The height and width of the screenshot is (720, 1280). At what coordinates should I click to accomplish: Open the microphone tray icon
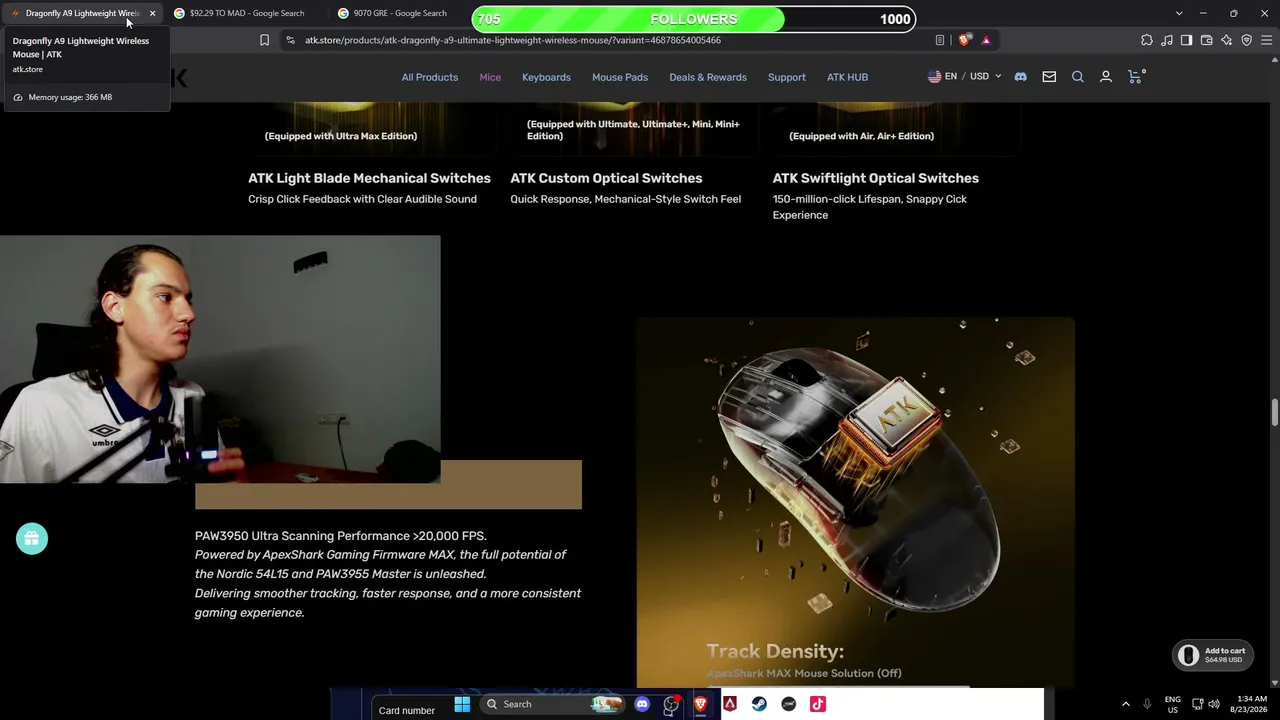[x=1147, y=704]
